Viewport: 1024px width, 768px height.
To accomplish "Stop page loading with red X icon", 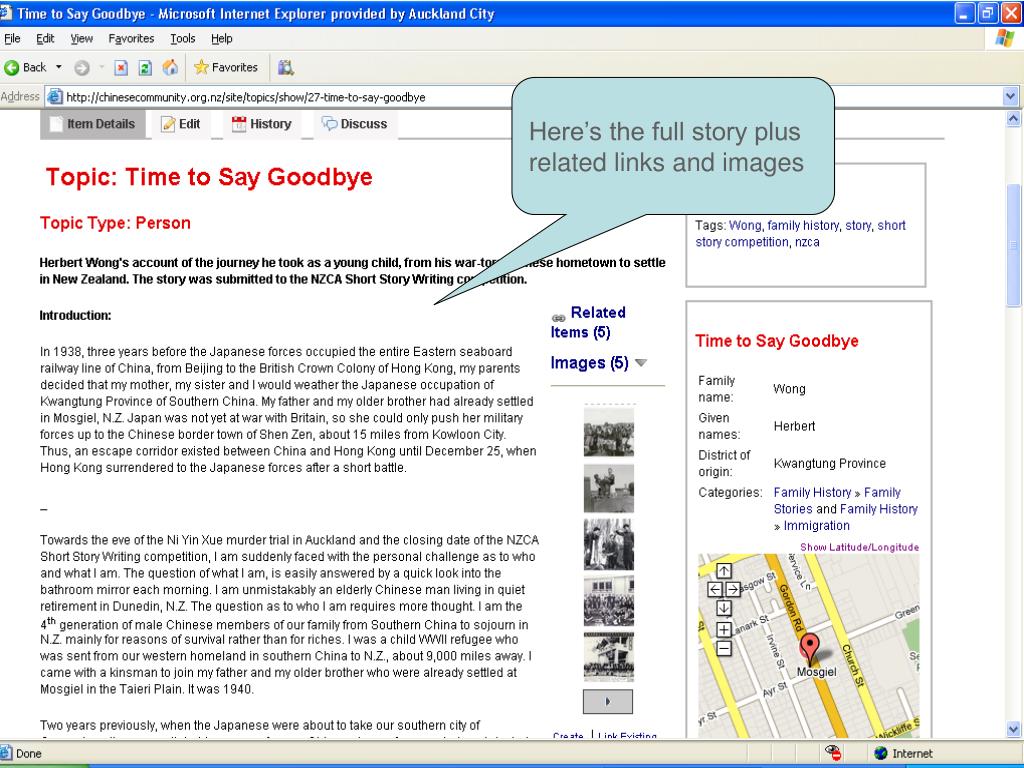I will coord(121,67).
